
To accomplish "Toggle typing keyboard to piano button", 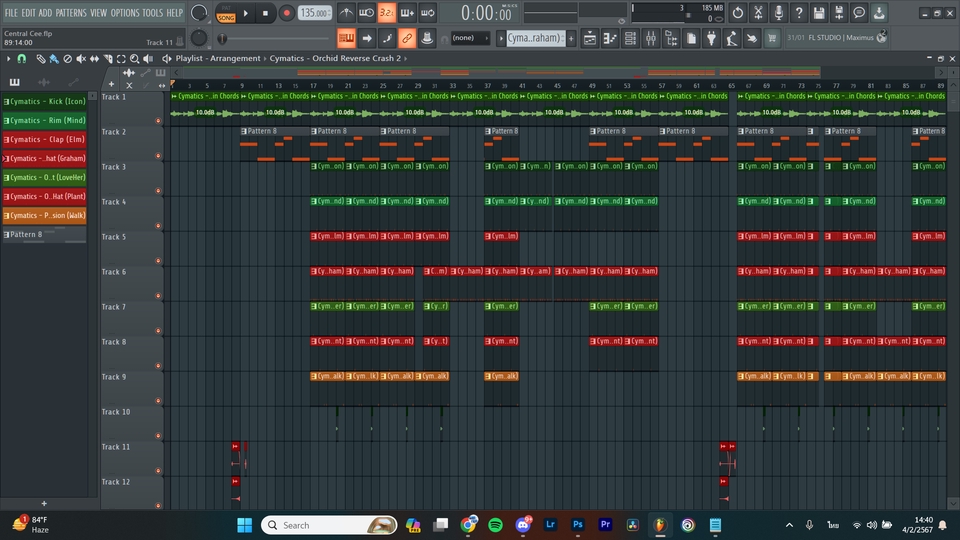I will 346,38.
